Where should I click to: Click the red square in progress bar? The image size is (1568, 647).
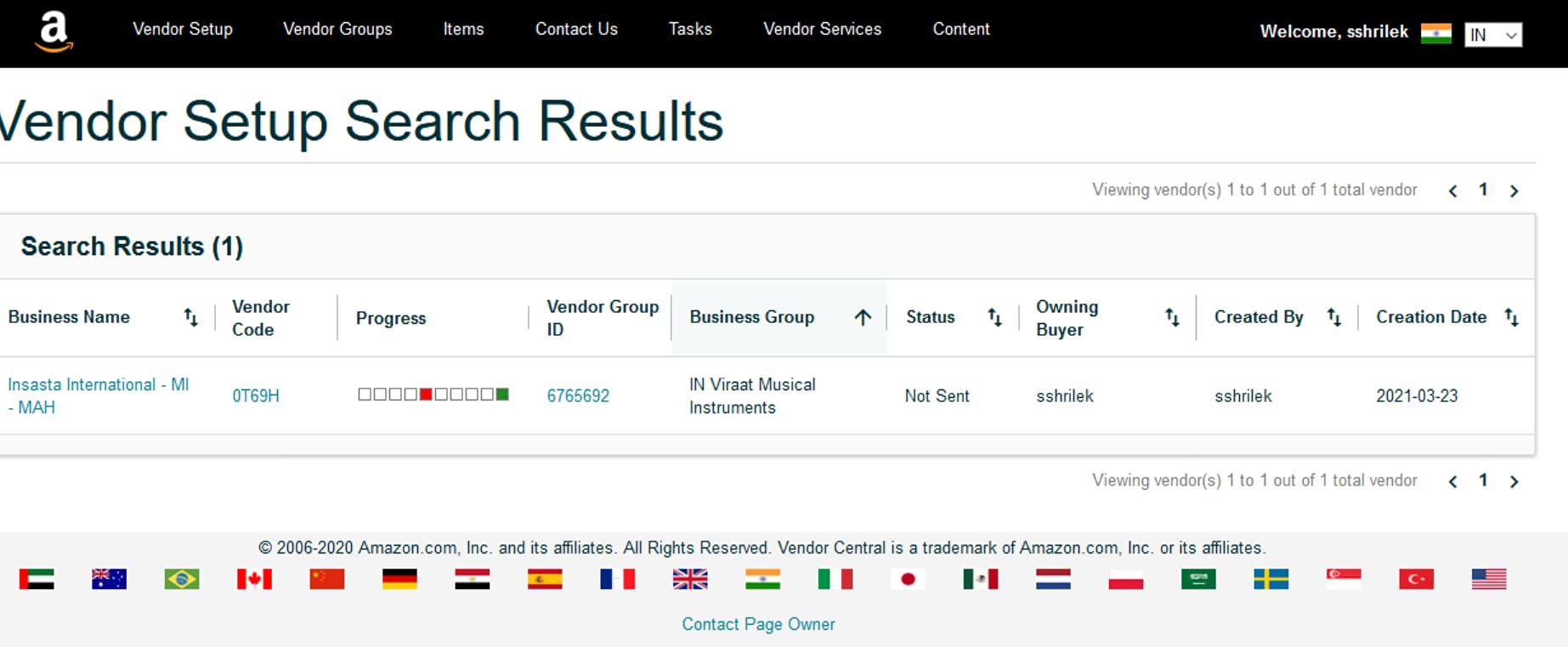(426, 394)
